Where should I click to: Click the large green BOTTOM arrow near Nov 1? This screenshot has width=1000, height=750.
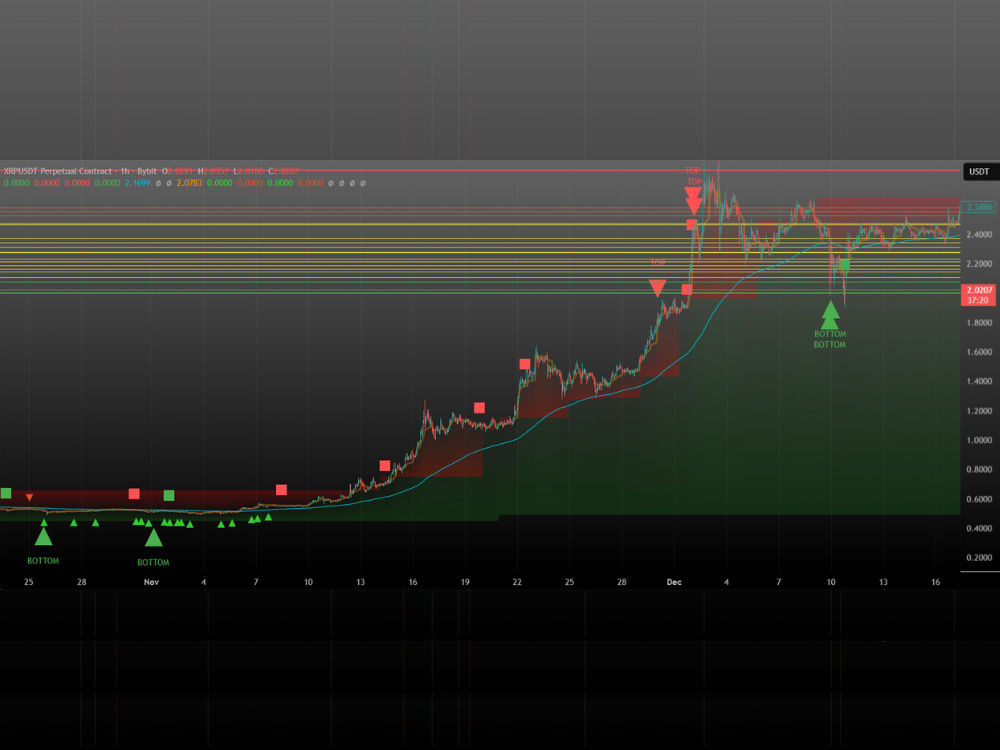(154, 538)
